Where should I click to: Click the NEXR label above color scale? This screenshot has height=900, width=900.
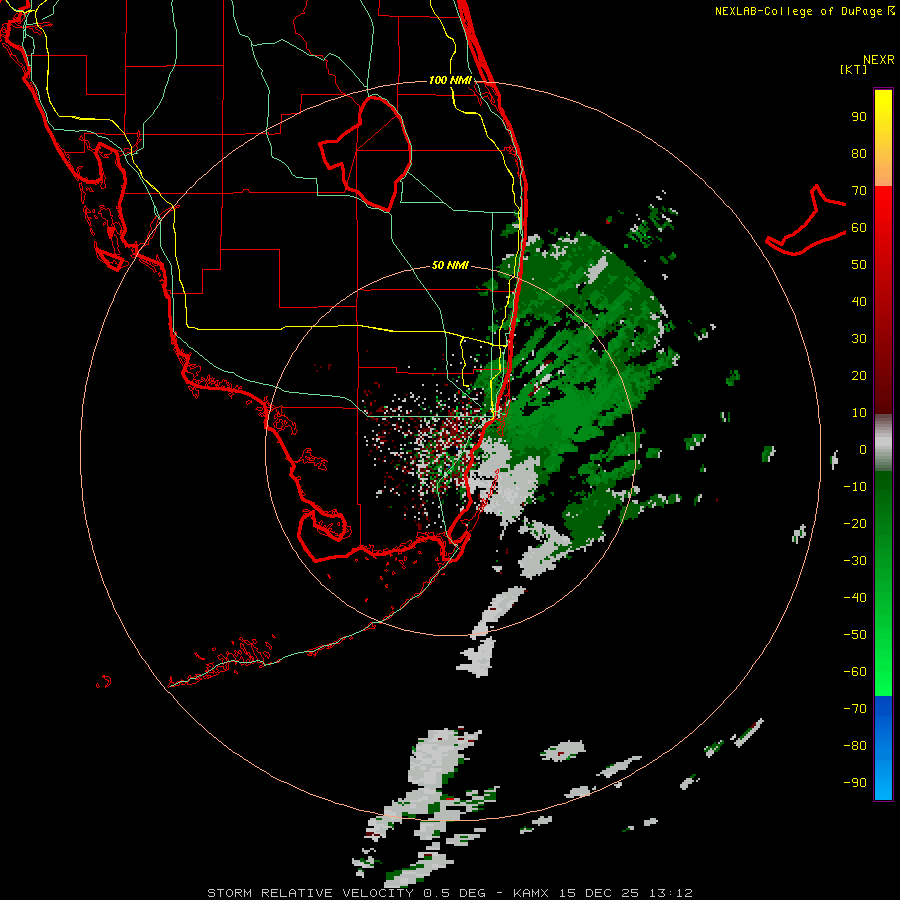[879, 60]
